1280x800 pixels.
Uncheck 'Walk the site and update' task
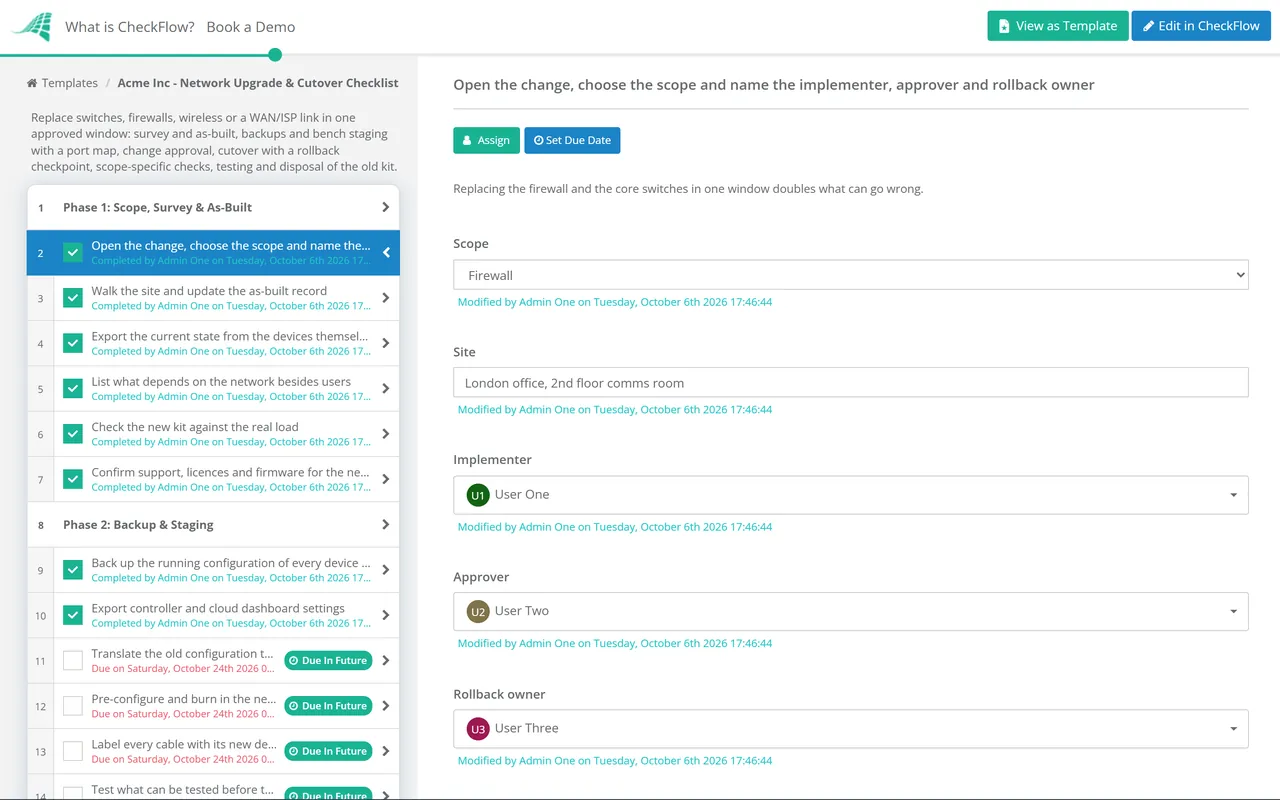coord(73,298)
